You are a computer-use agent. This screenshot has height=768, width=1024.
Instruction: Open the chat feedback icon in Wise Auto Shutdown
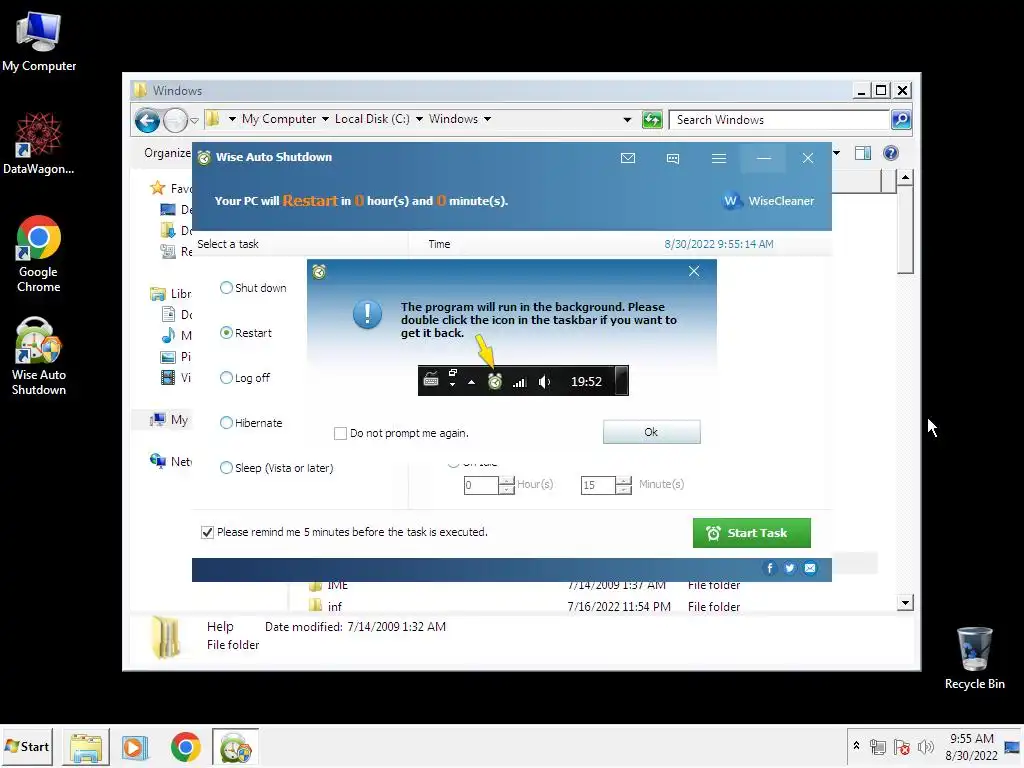(x=673, y=158)
